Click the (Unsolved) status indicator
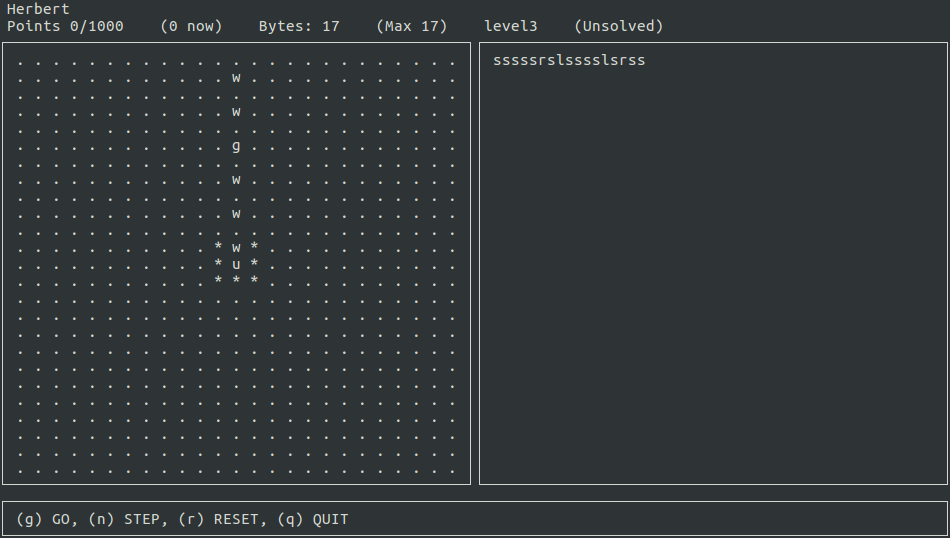This screenshot has width=950, height=538. click(618, 26)
